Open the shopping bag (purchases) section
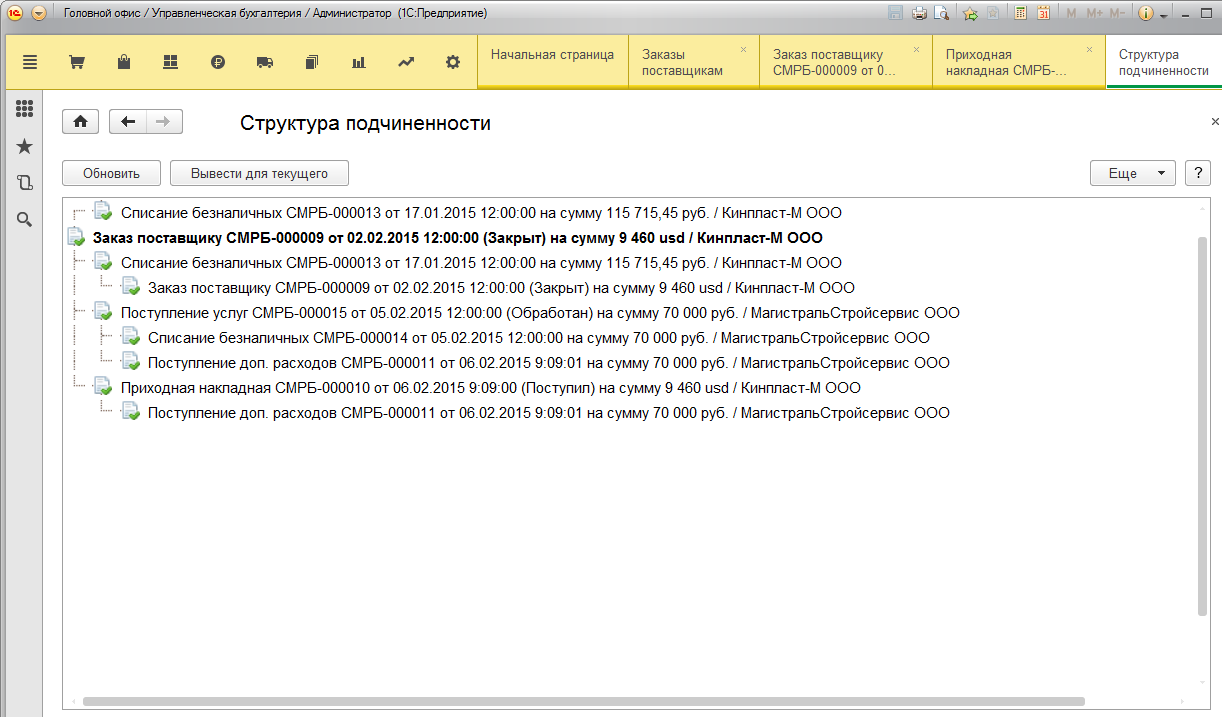1222x717 pixels. [124, 62]
